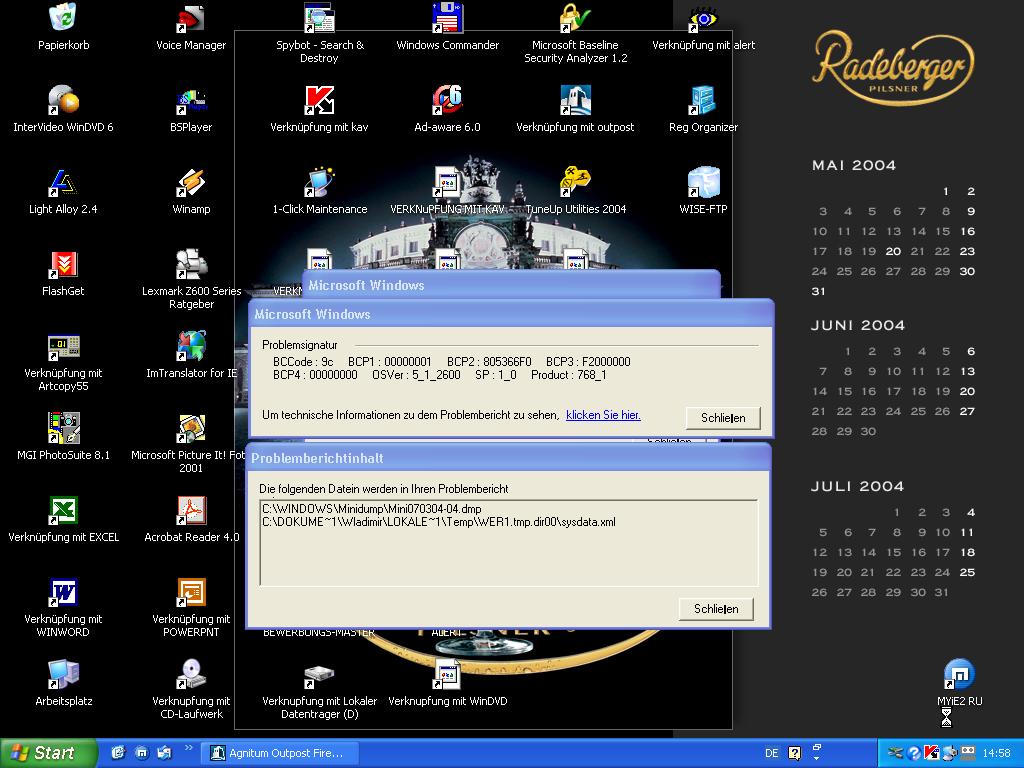Screen dimensions: 1024x768
Task: Launch Voice Manager from the desktop
Action: (x=191, y=27)
